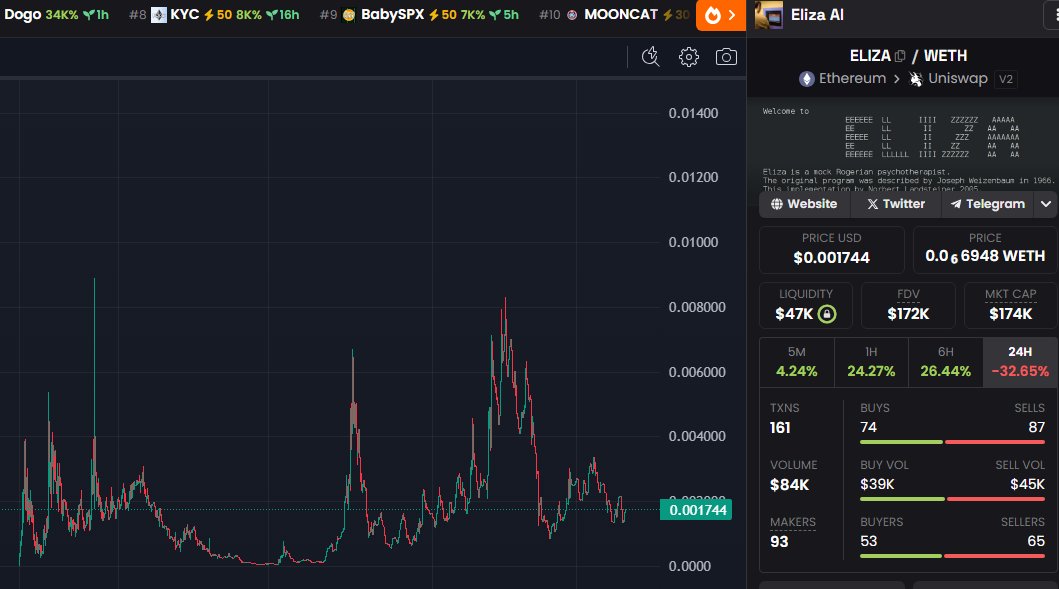
Task: Open the Telegram link
Action: pyautogui.click(x=987, y=204)
